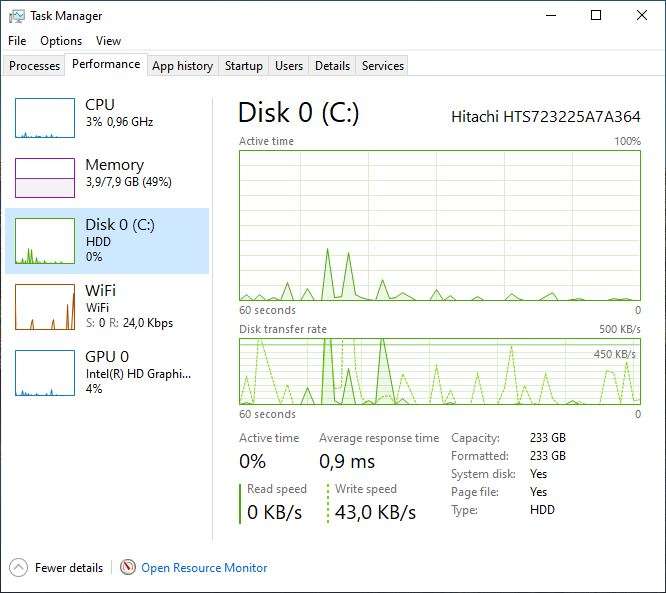Open the View menu

click(108, 41)
